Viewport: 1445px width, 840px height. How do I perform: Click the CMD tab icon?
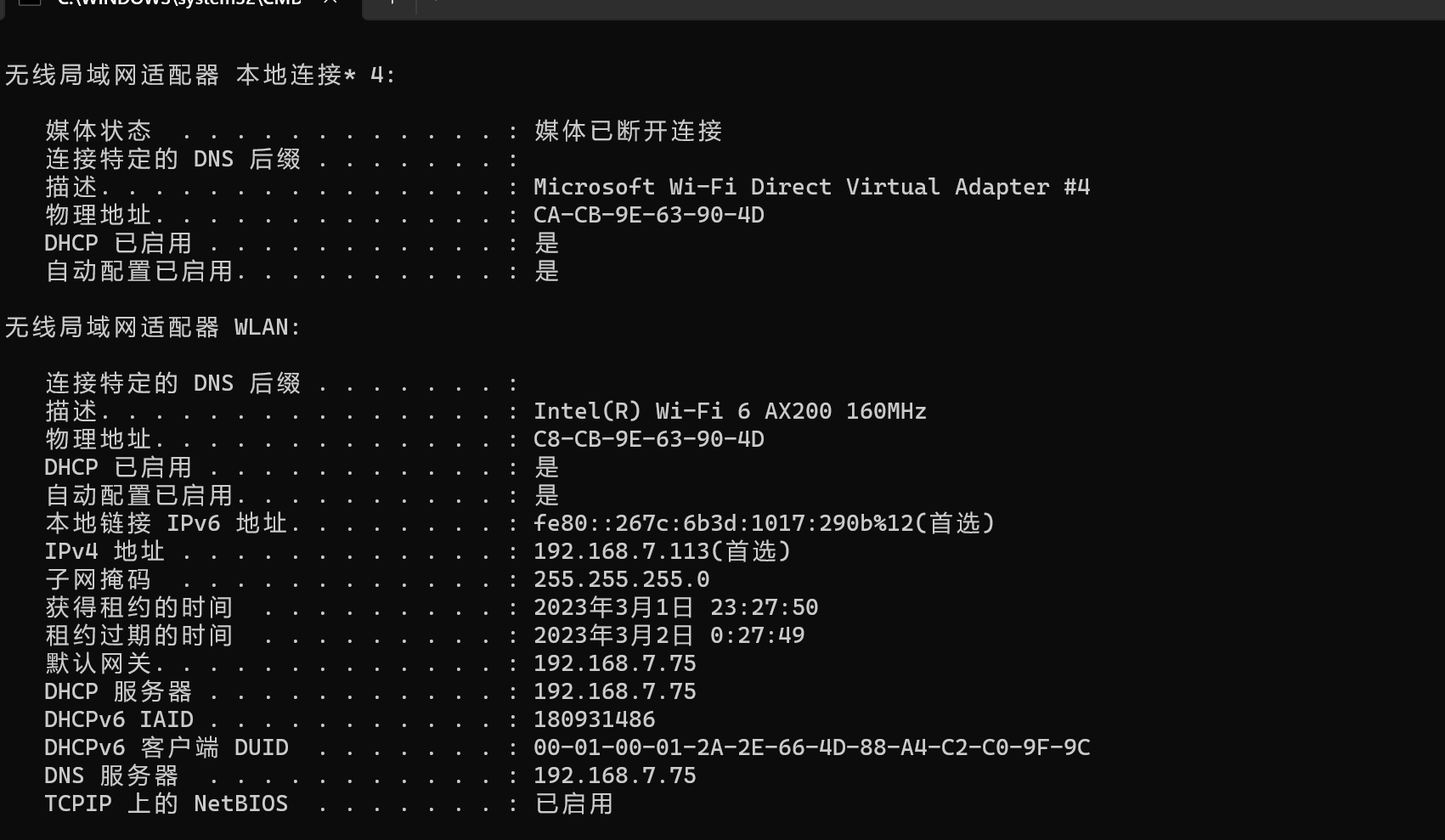31,3
